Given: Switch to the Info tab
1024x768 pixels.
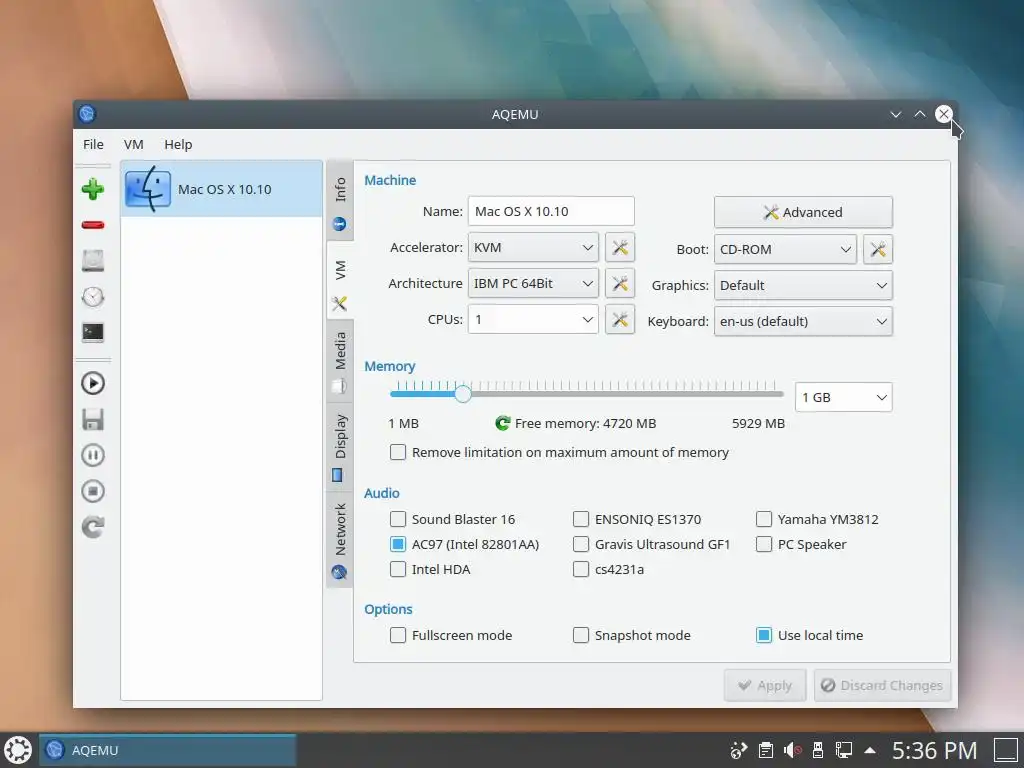Looking at the screenshot, I should (x=340, y=201).
